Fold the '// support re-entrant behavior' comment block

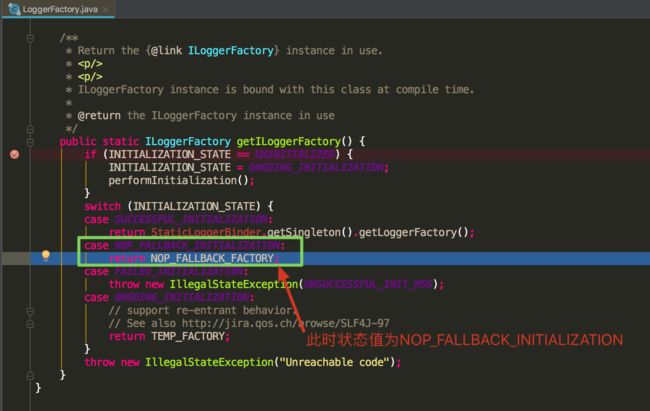[30, 311]
